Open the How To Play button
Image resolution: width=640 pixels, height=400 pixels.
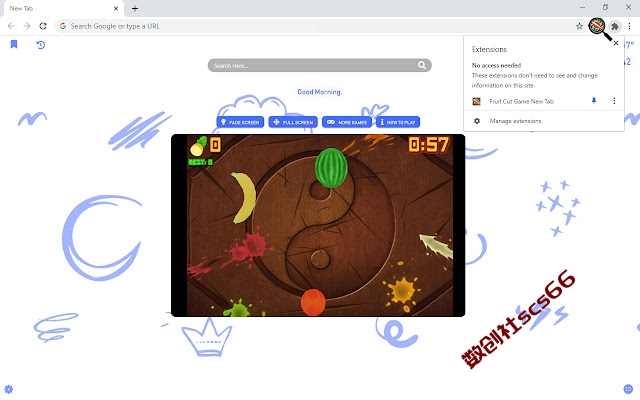tap(398, 122)
